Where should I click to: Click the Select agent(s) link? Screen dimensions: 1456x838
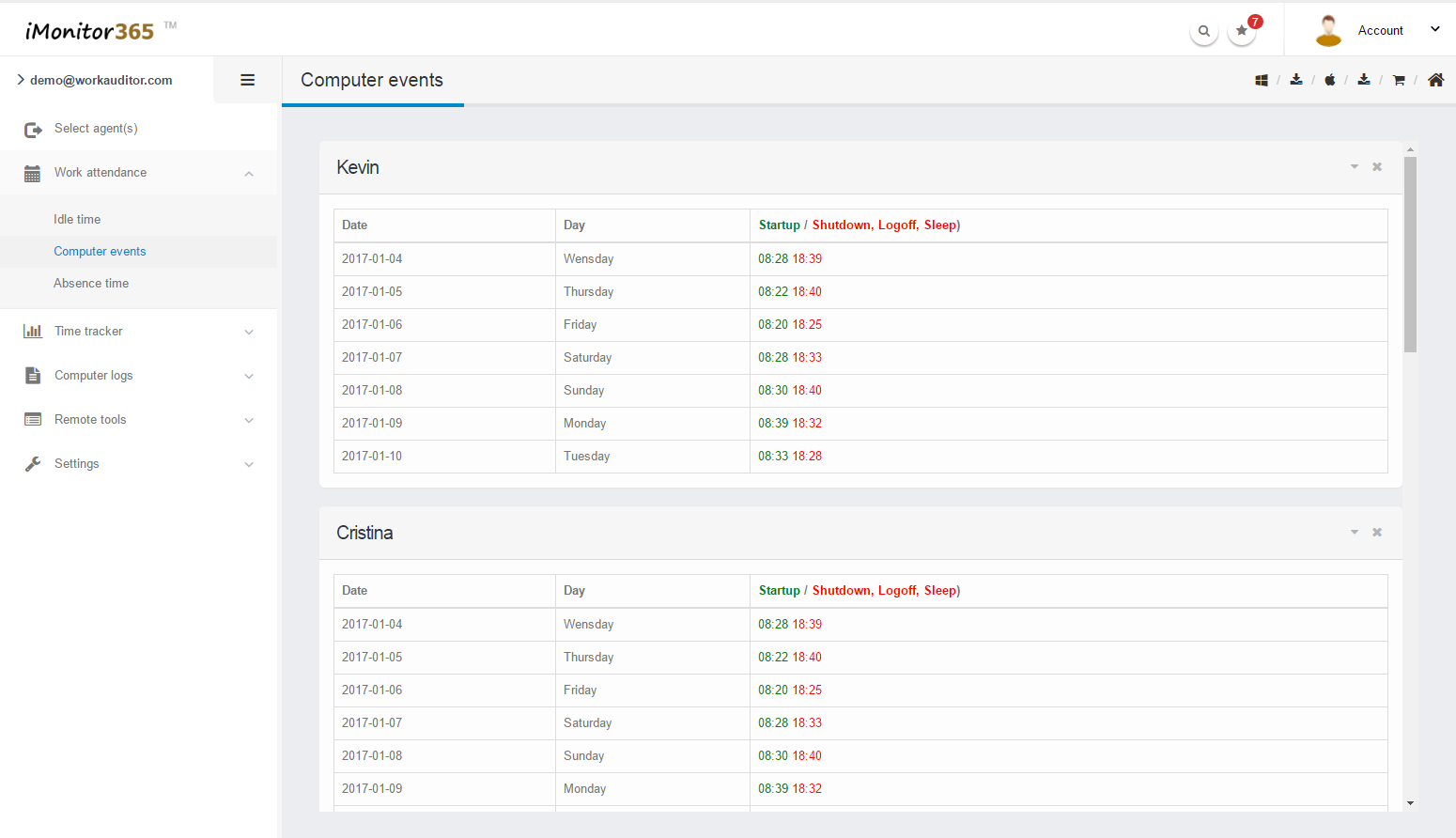(x=96, y=129)
